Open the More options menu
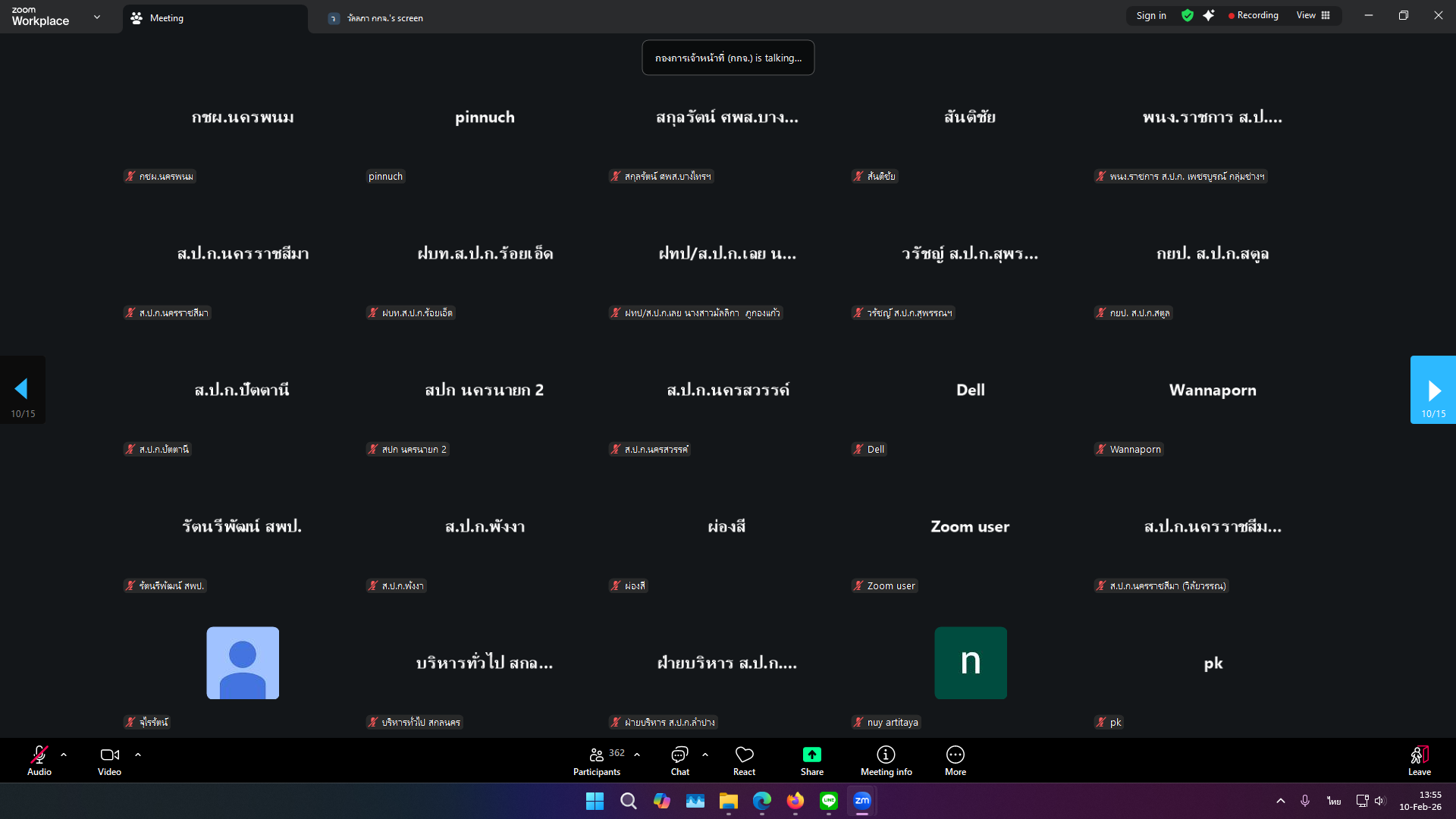Image resolution: width=1456 pixels, height=819 pixels. click(x=955, y=755)
